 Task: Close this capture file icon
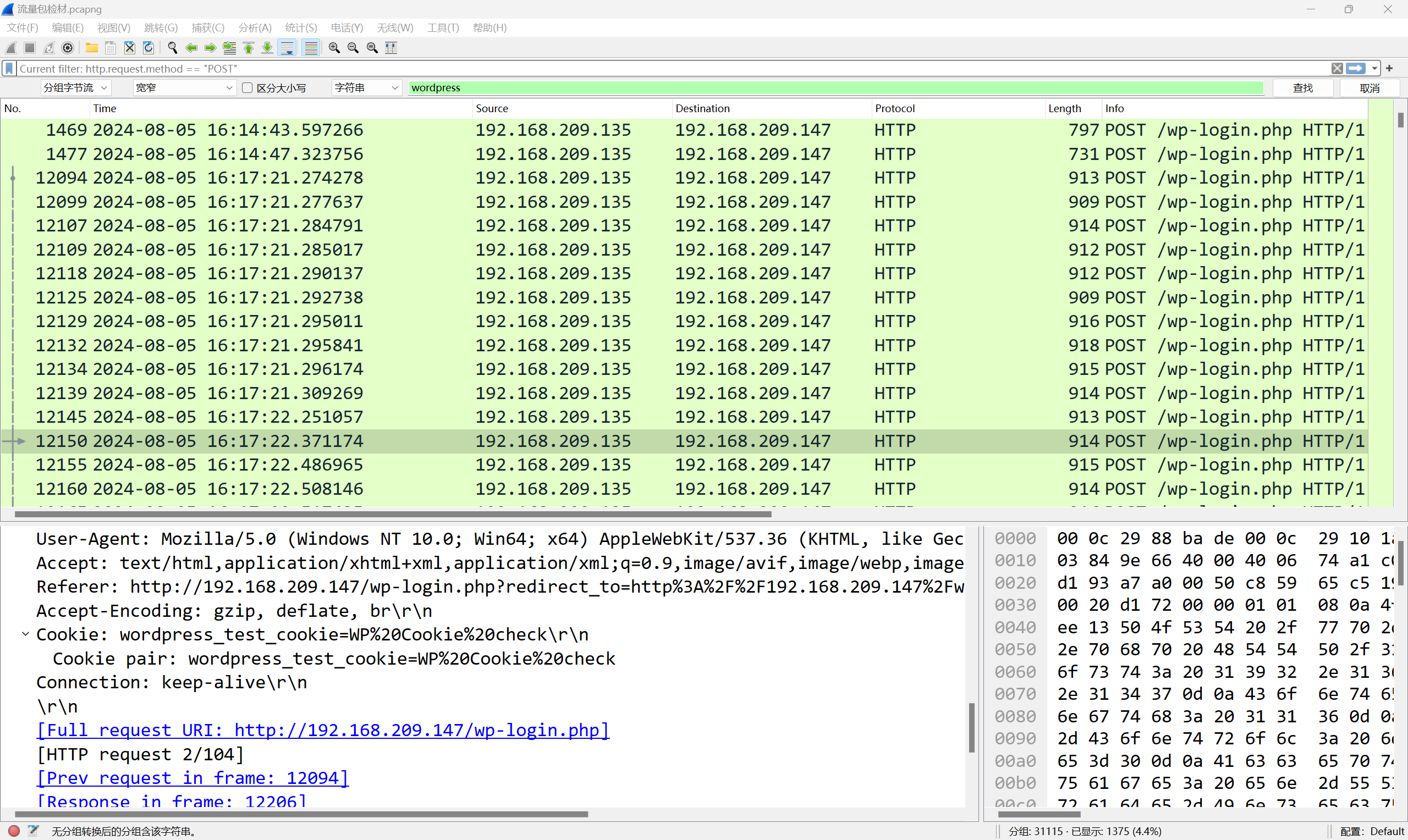click(130, 48)
